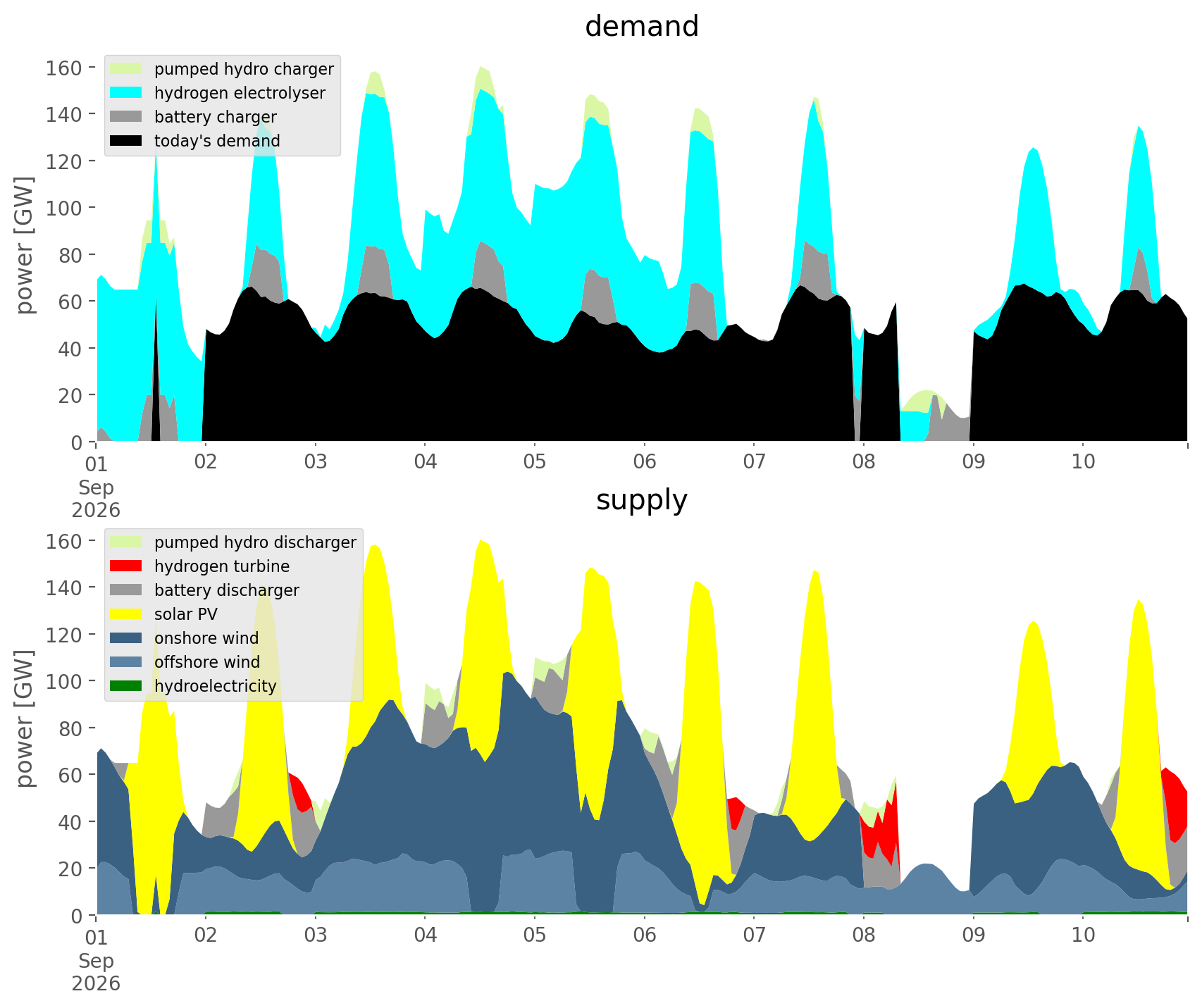Click the 'supply' chart title
Viewport: 1202px width, 1008px height.
tap(642, 500)
